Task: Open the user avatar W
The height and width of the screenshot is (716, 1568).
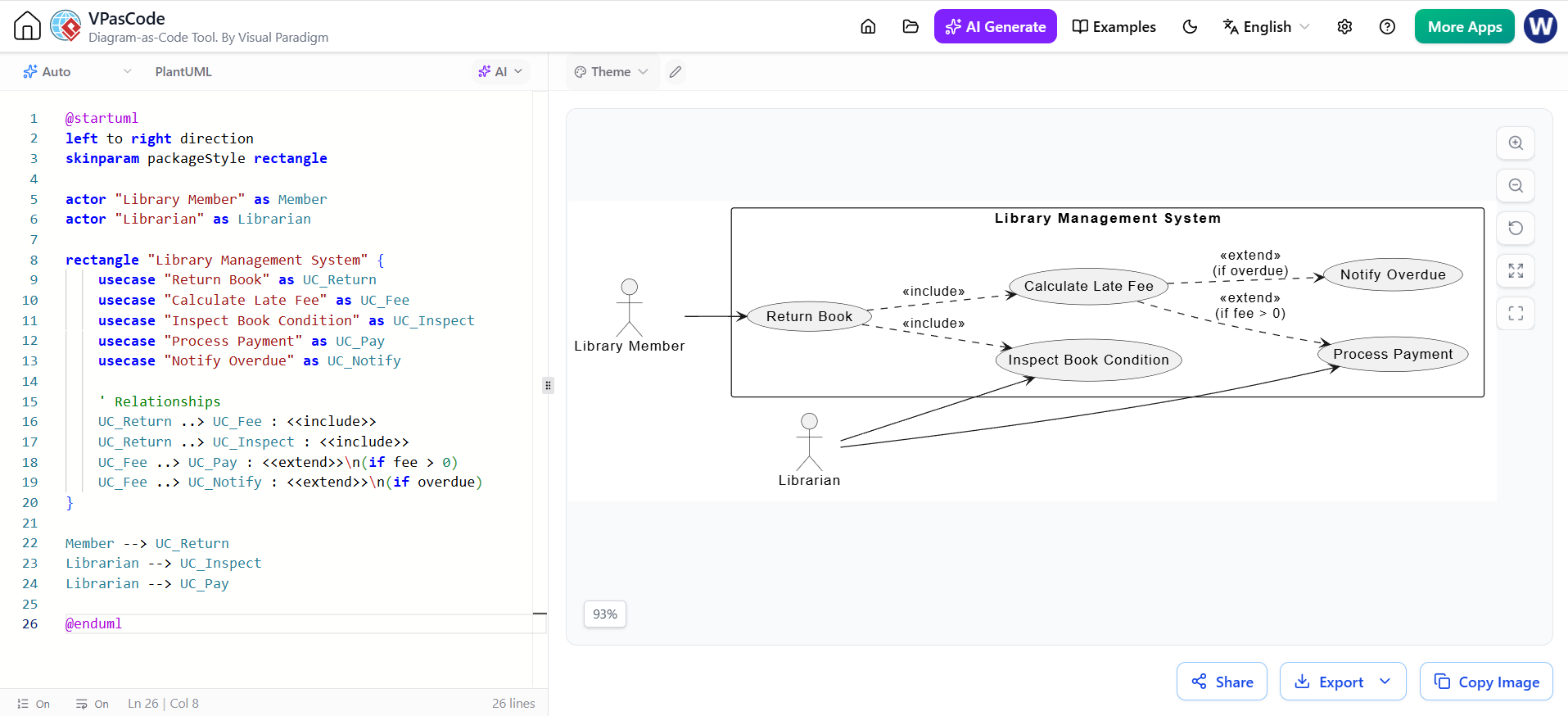Action: [x=1540, y=26]
